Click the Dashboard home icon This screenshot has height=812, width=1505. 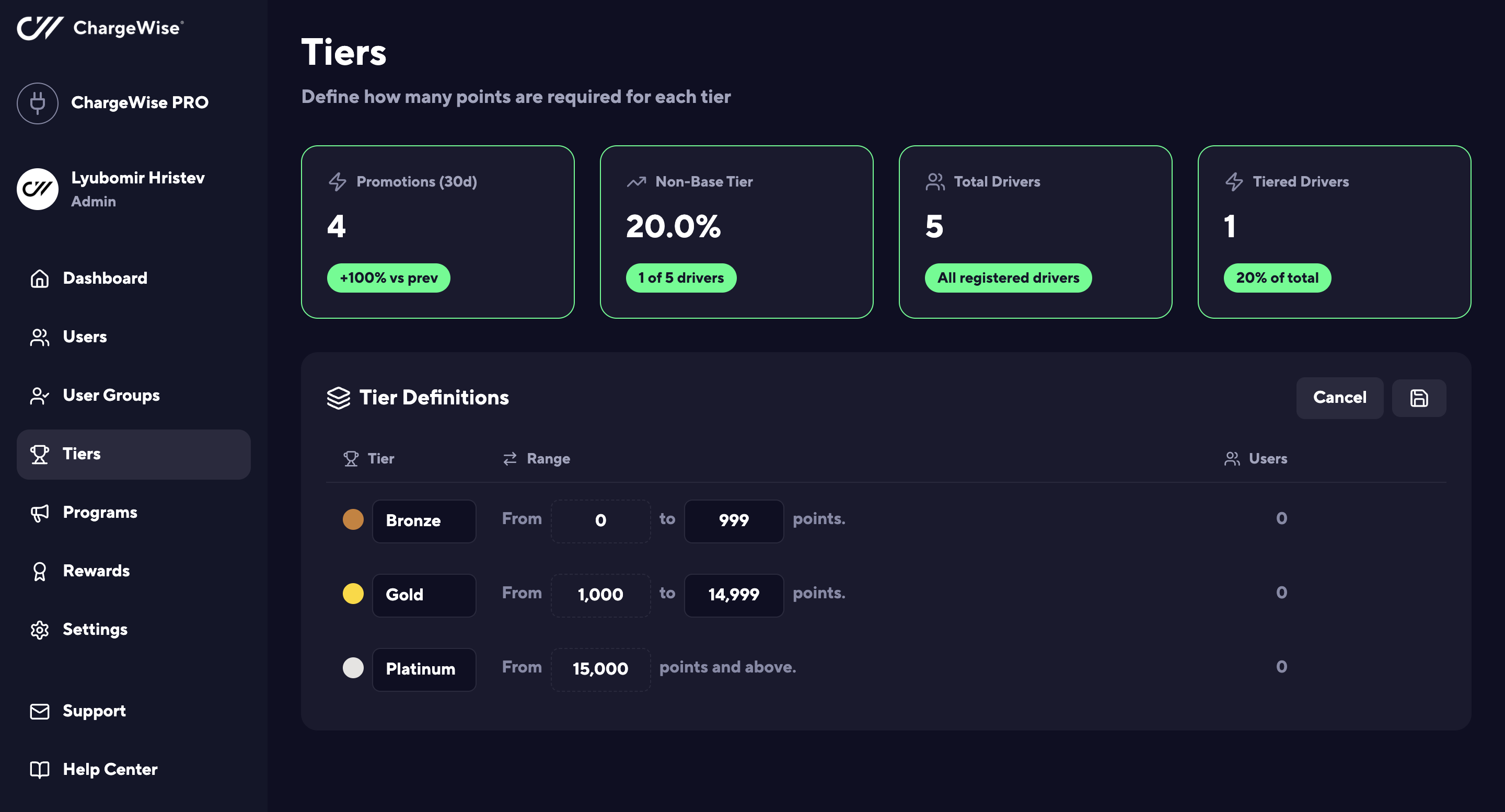pyautogui.click(x=39, y=278)
